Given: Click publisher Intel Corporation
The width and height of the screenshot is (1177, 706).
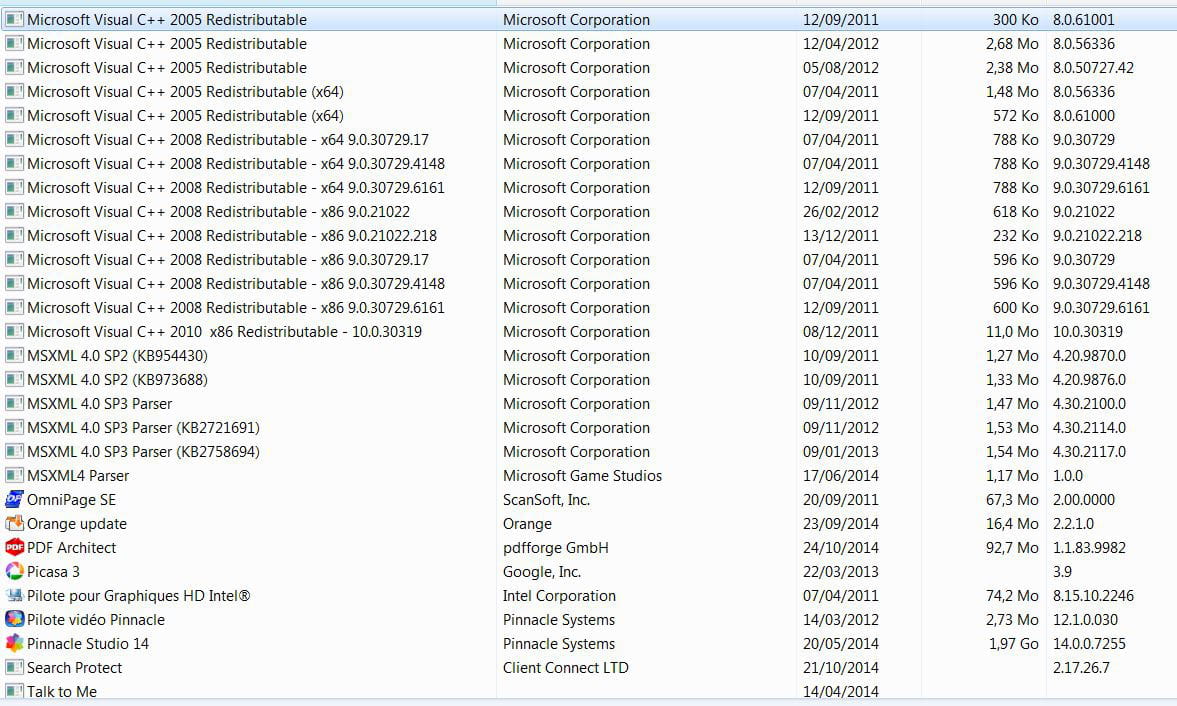Looking at the screenshot, I should click(x=559, y=596).
